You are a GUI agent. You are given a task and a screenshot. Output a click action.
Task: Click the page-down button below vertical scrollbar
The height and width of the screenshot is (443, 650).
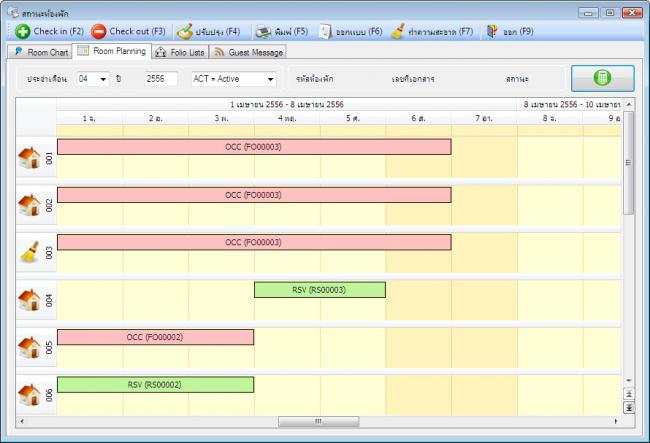pos(628,407)
